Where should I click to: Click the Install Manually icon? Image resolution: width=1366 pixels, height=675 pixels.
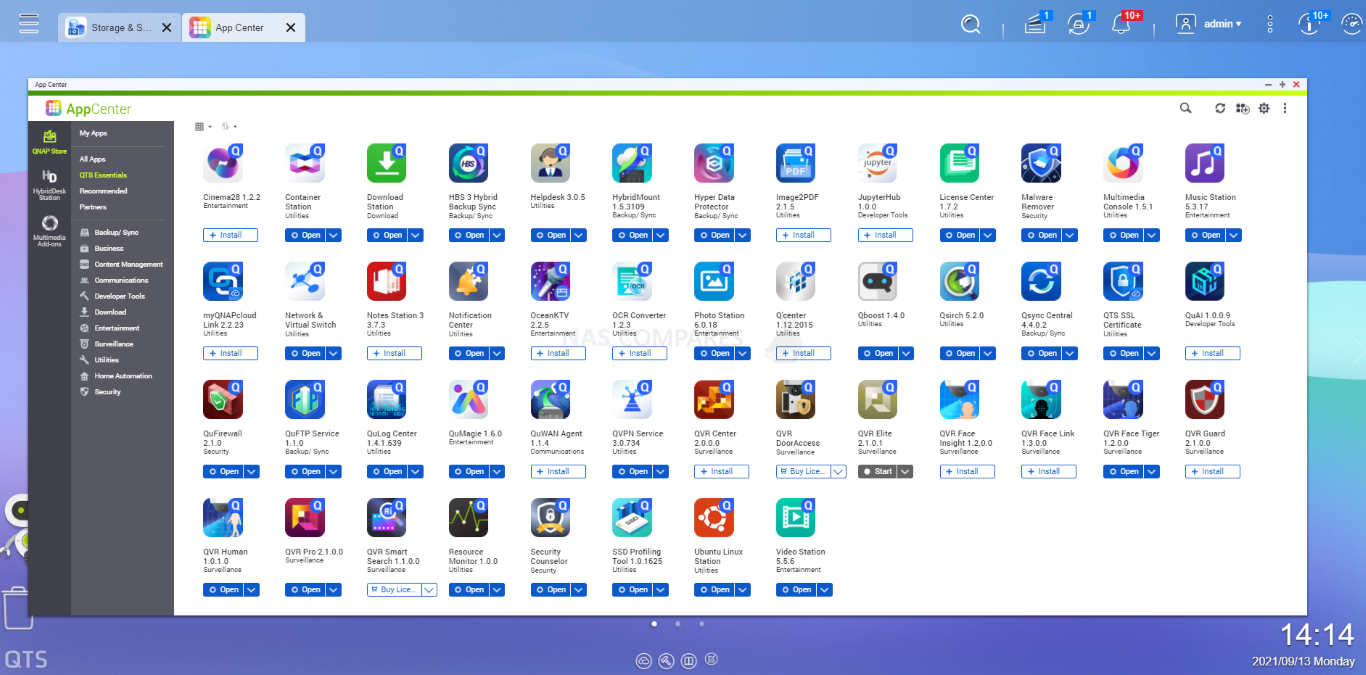pos(1242,108)
